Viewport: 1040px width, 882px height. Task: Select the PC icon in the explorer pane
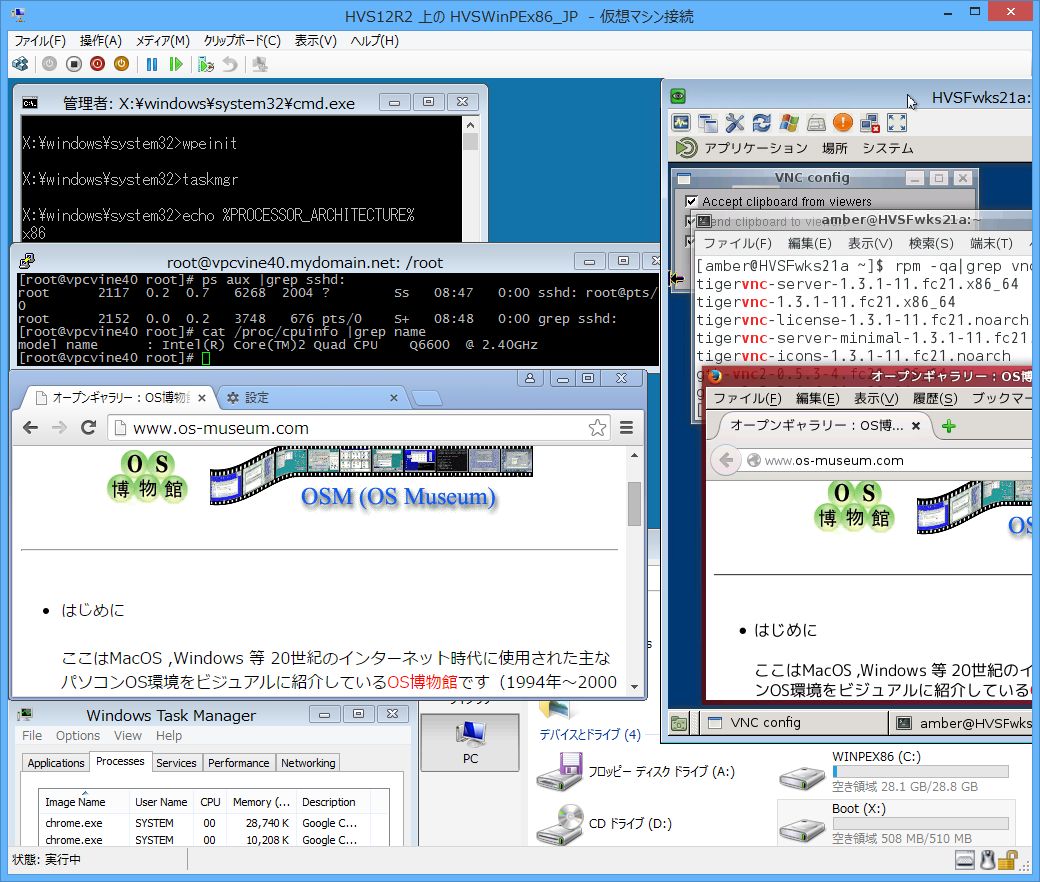[470, 743]
